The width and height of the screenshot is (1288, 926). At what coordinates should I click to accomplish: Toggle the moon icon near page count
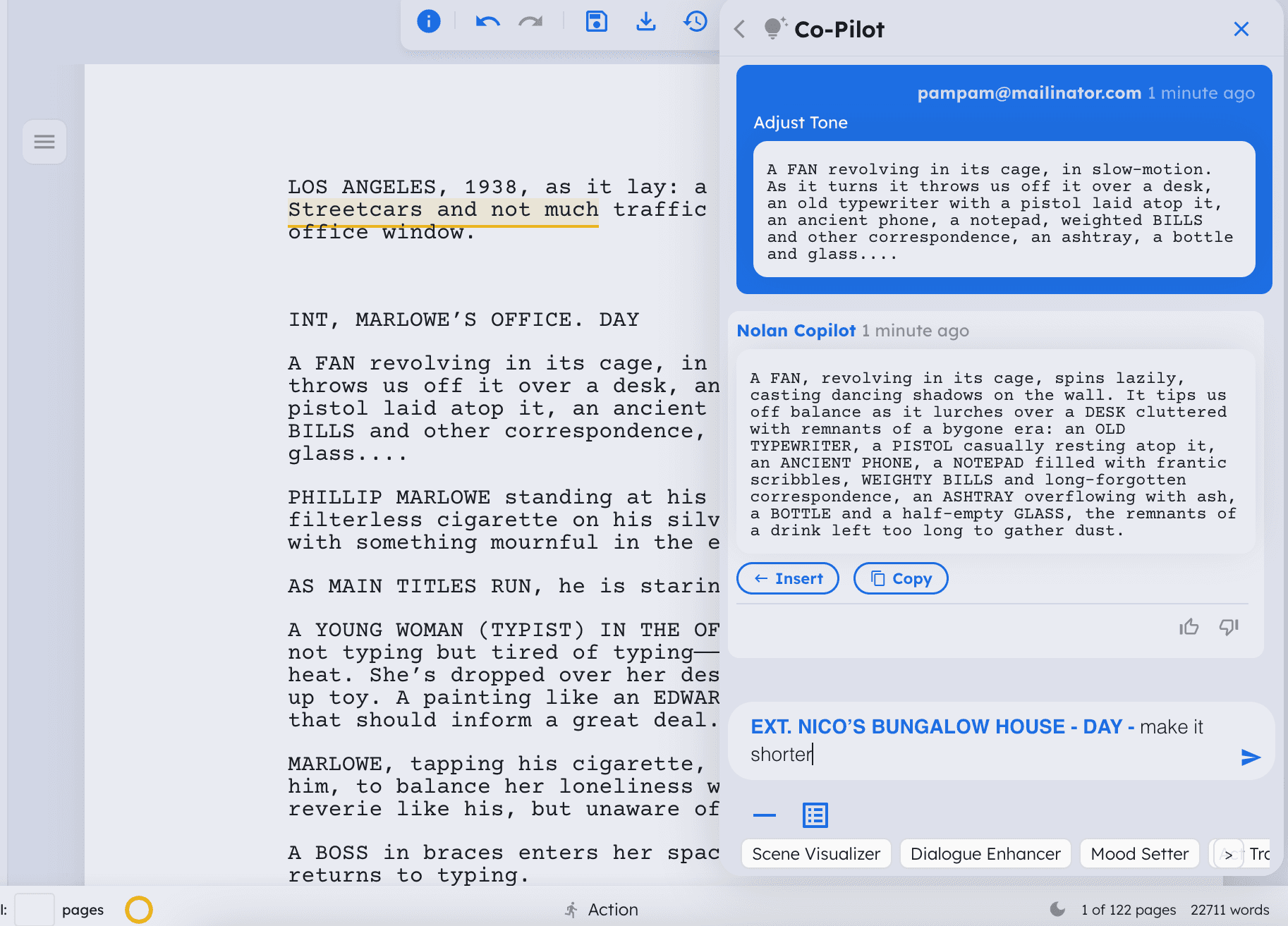click(x=1055, y=909)
